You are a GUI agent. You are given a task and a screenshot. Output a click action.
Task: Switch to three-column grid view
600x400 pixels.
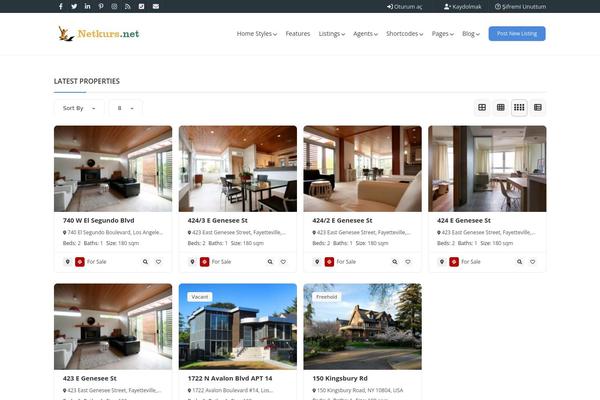pos(501,108)
